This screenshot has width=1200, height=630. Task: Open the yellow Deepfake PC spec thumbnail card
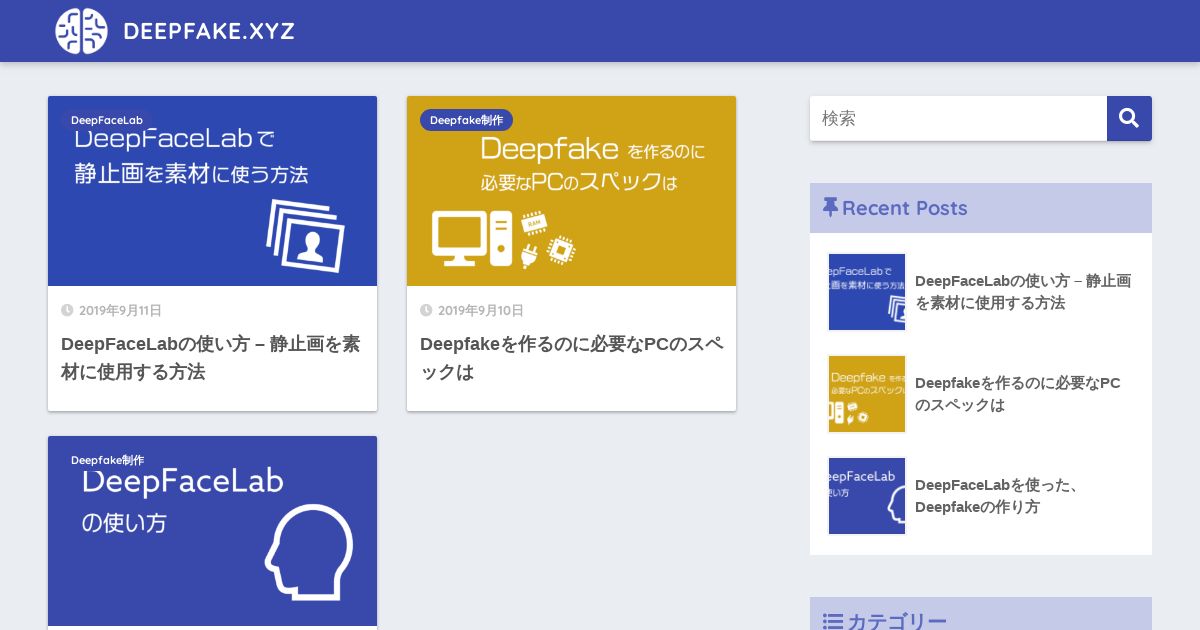[571, 191]
